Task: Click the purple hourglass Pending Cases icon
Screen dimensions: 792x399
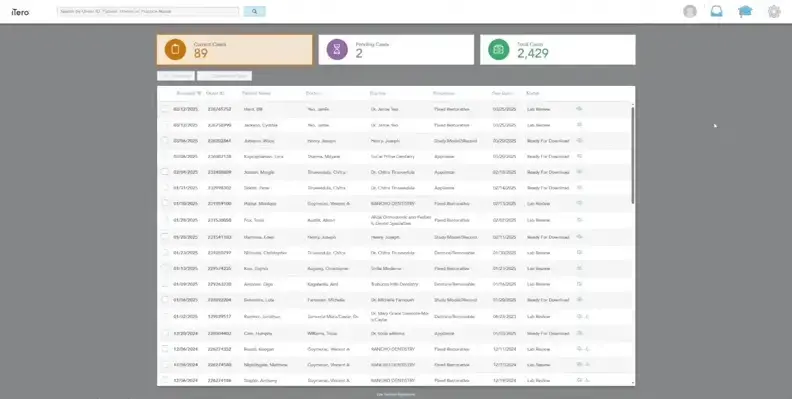Action: [x=337, y=49]
